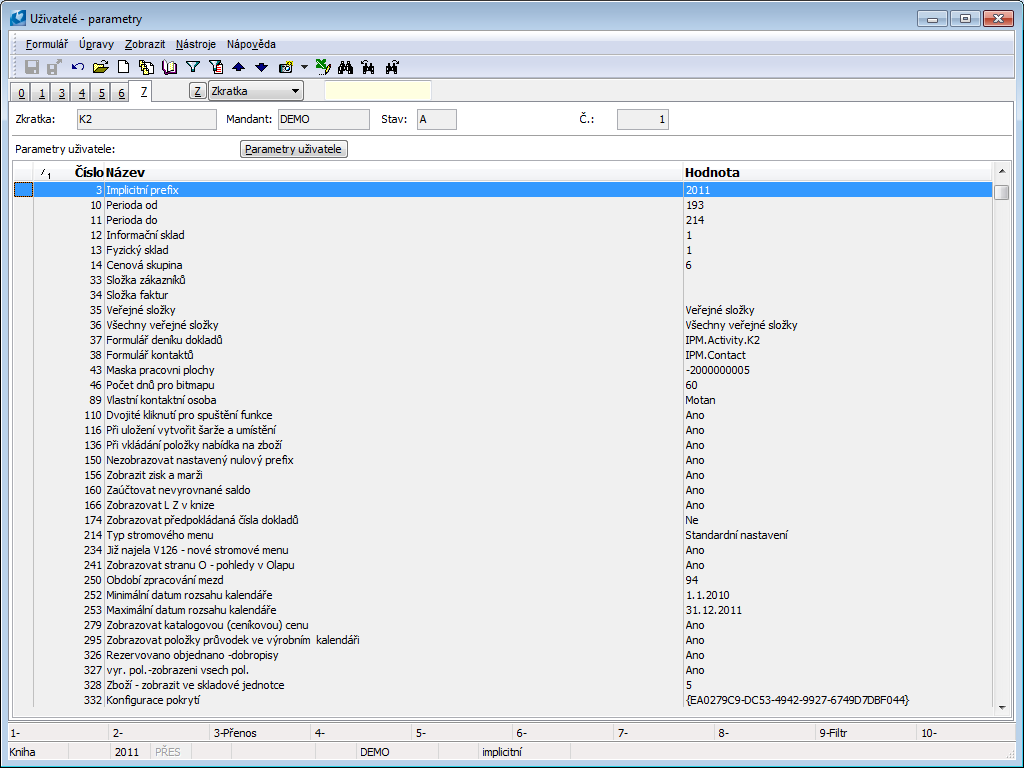Click the yellow search input field
The width and height of the screenshot is (1024, 768).
click(x=377, y=91)
